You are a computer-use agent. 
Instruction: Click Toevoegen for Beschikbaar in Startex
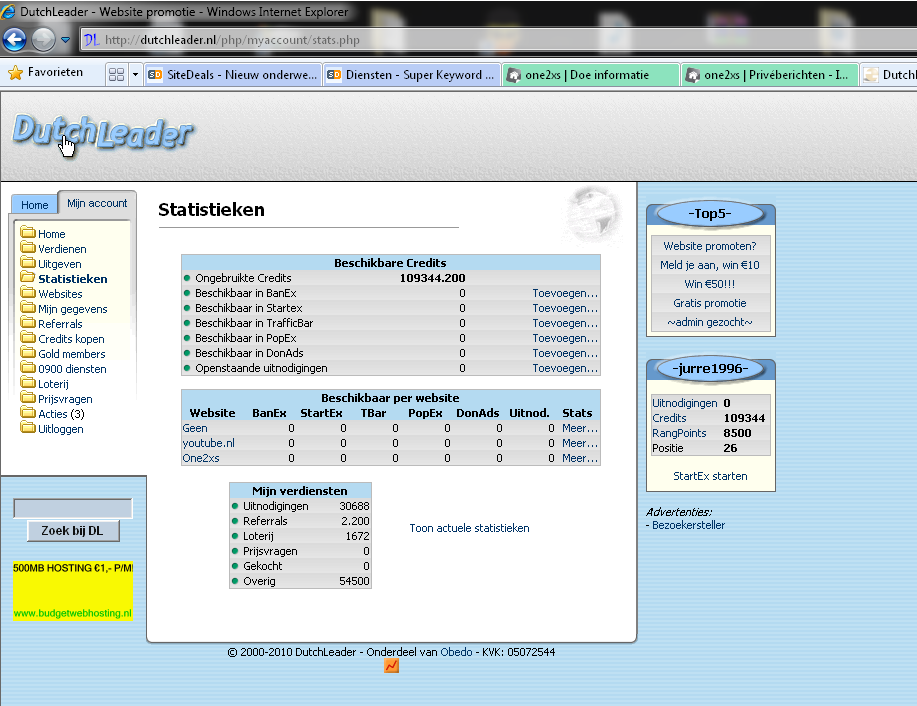tap(565, 308)
